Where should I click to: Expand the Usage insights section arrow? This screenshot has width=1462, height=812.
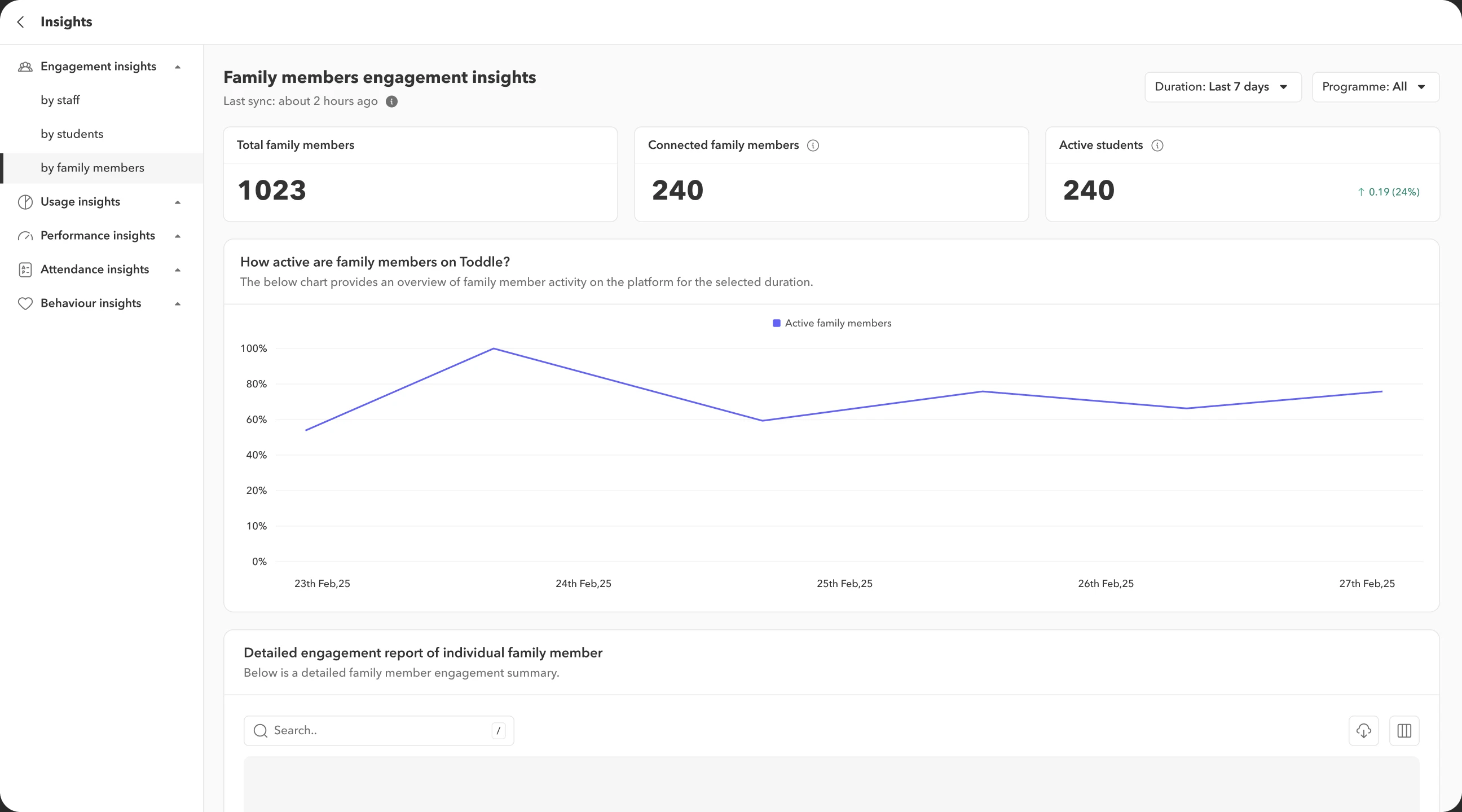tap(178, 202)
